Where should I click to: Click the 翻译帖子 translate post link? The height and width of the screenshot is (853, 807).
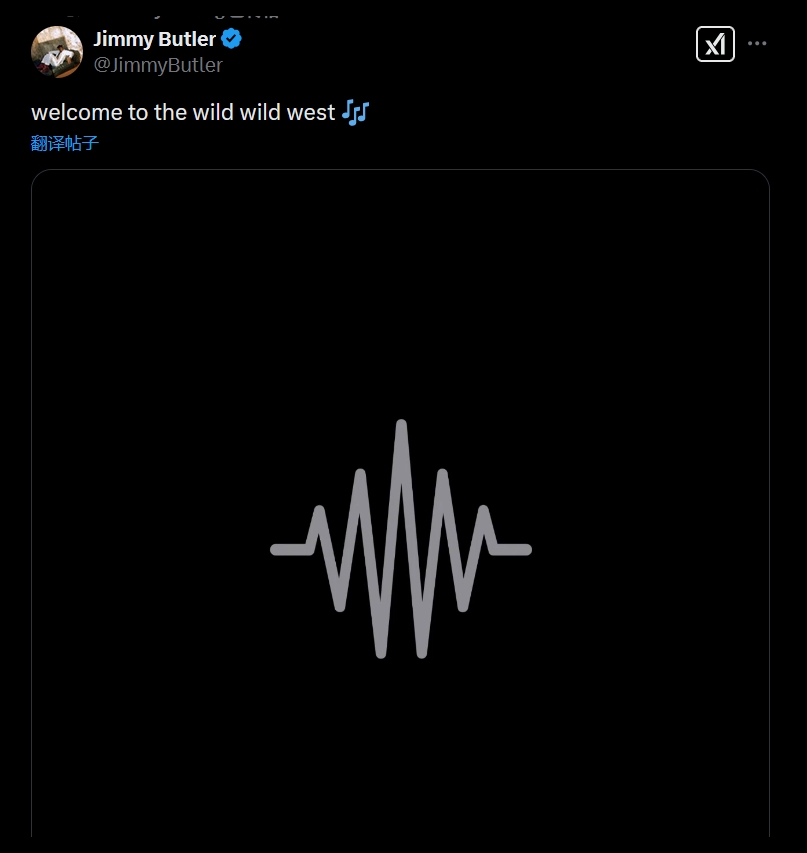65,143
